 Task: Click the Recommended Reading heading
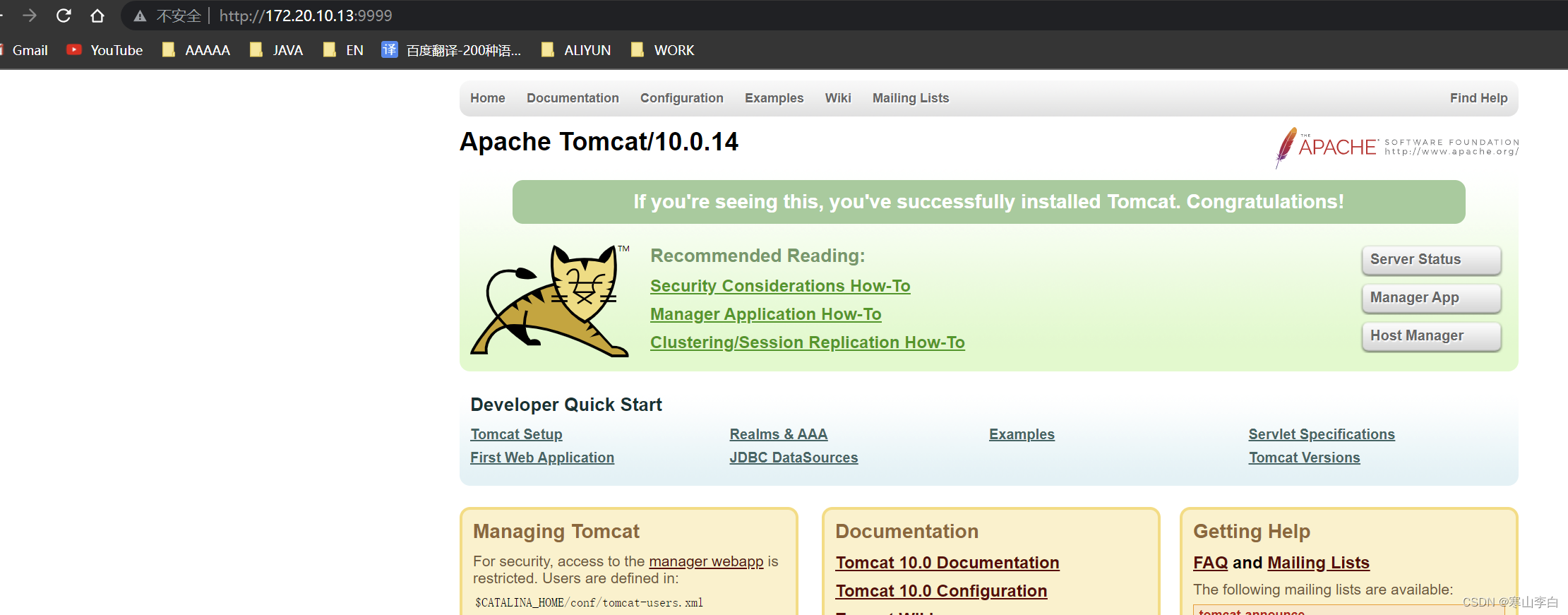click(x=758, y=256)
